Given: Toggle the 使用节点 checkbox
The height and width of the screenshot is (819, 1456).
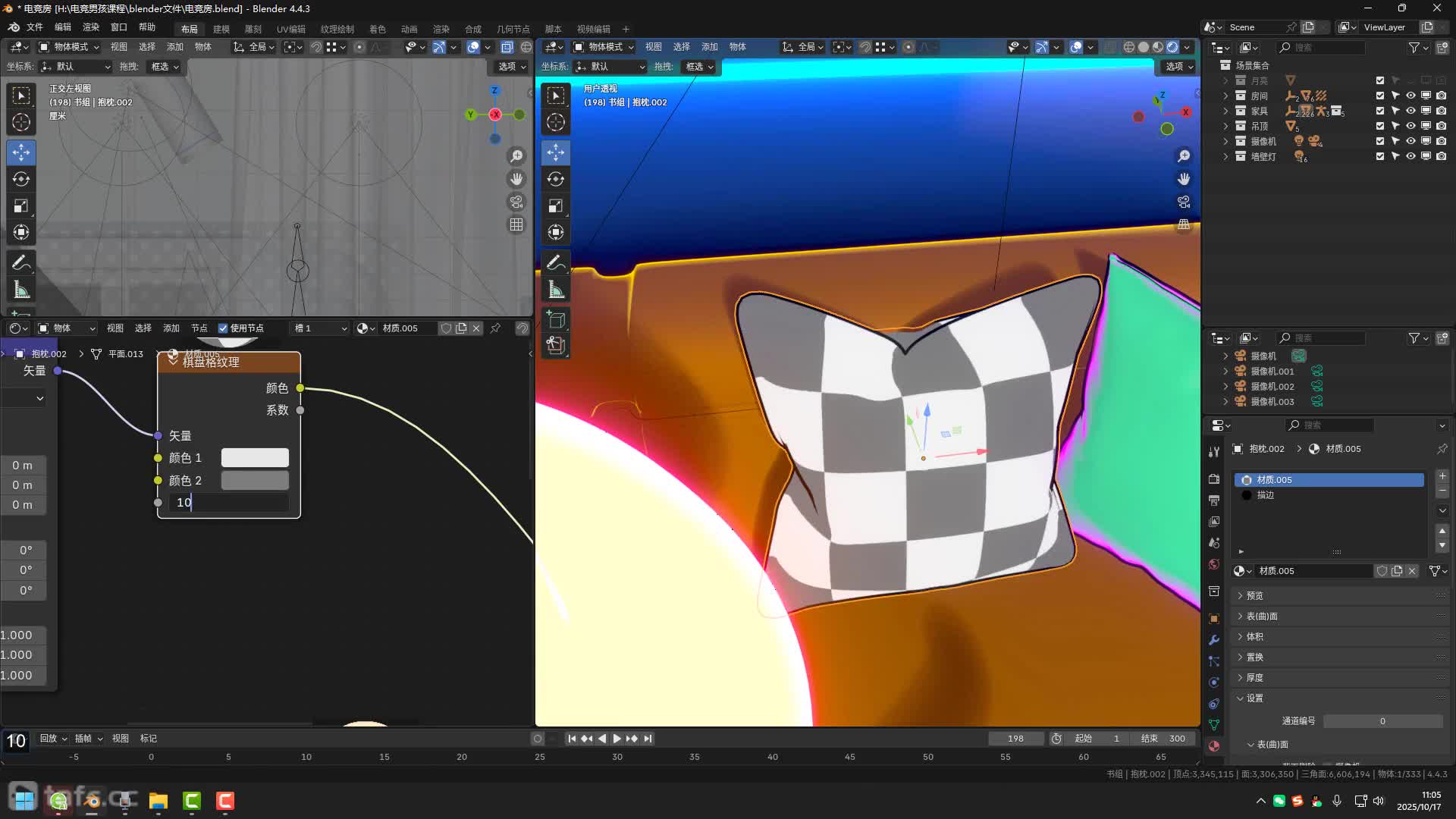Looking at the screenshot, I should click(x=223, y=328).
